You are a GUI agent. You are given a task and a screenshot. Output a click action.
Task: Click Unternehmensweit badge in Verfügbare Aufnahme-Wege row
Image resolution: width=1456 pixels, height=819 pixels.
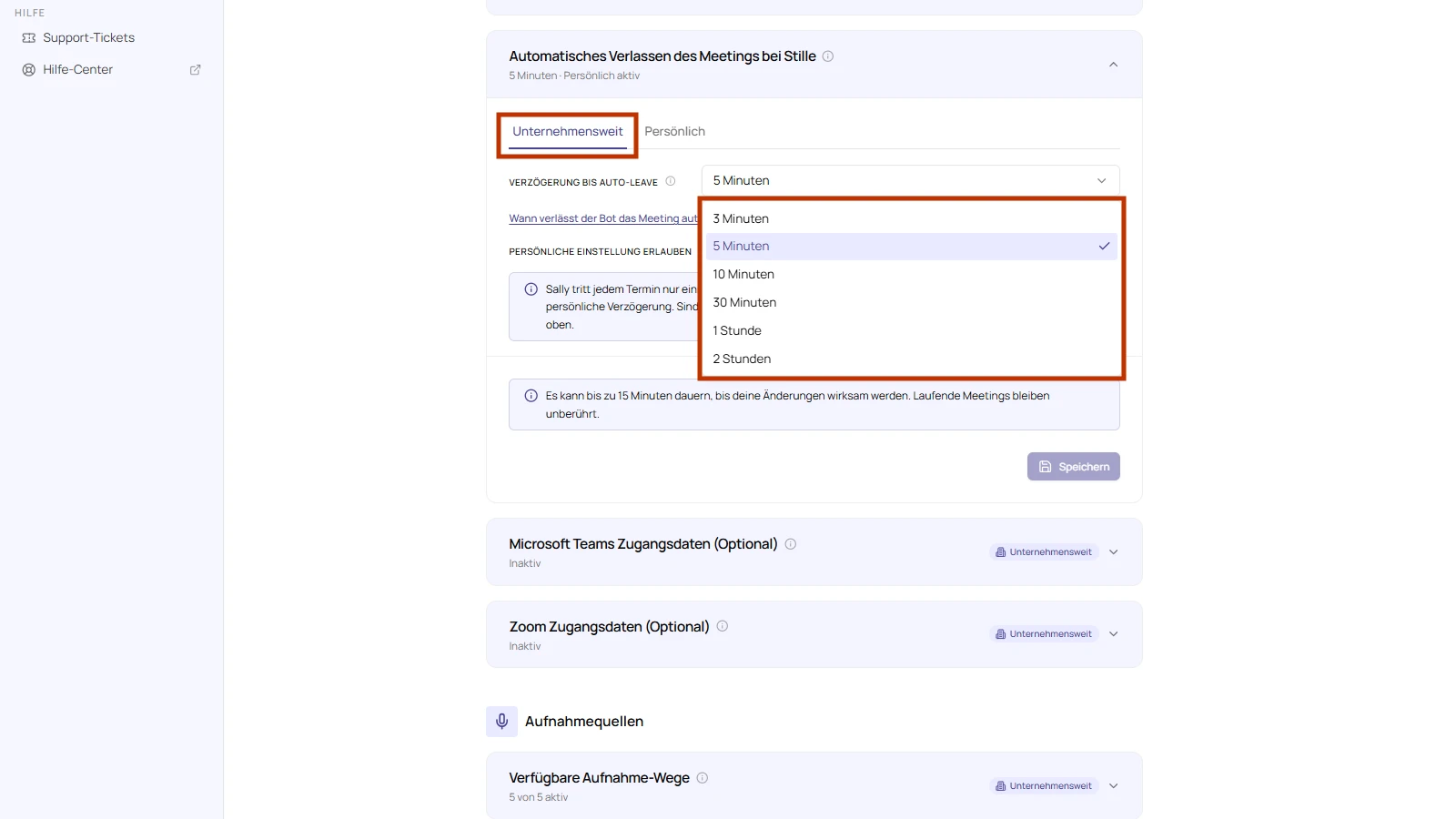coord(1044,786)
